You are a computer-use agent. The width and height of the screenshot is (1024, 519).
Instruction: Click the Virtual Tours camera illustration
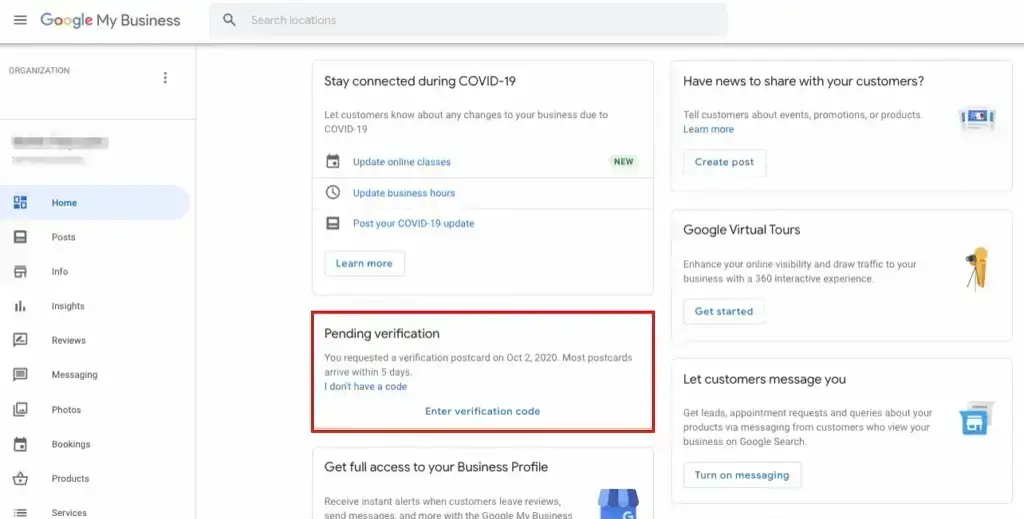pyautogui.click(x=978, y=268)
